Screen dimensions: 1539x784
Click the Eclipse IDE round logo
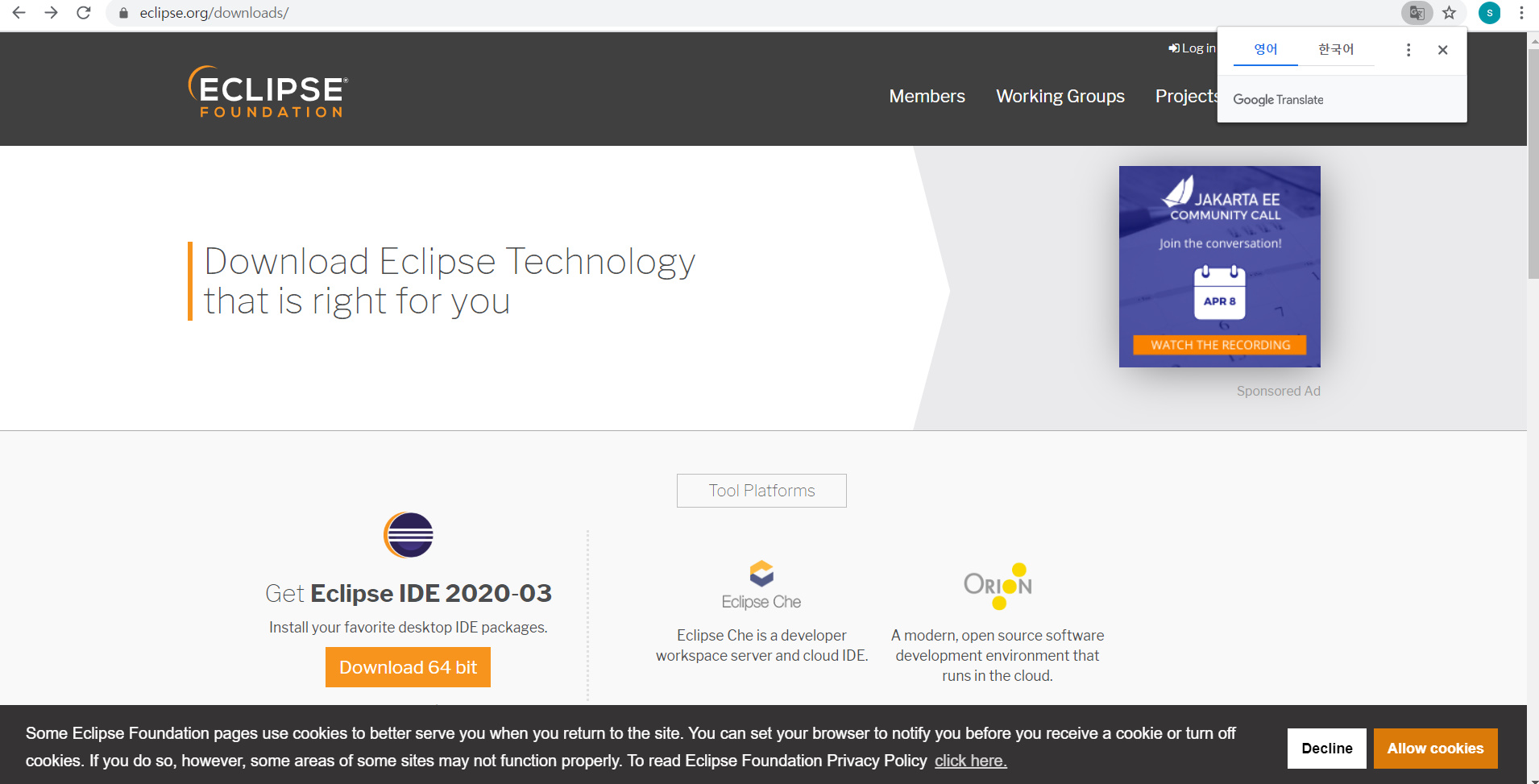(409, 535)
